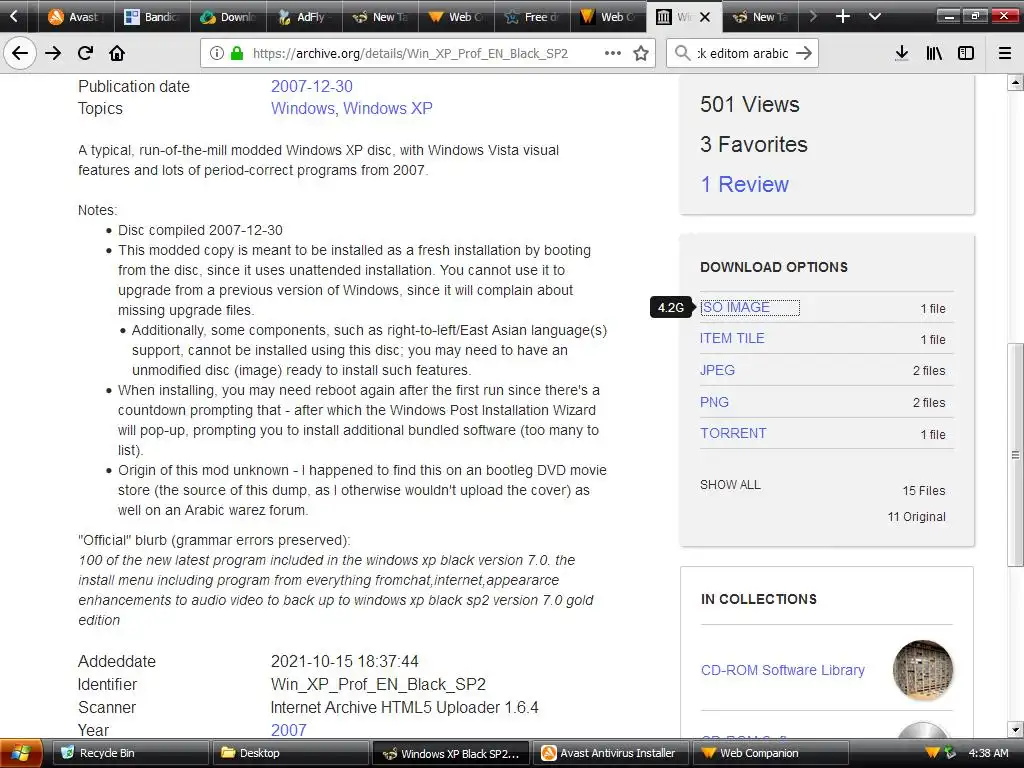Reload the current page
The image size is (1024, 768).
[85, 54]
